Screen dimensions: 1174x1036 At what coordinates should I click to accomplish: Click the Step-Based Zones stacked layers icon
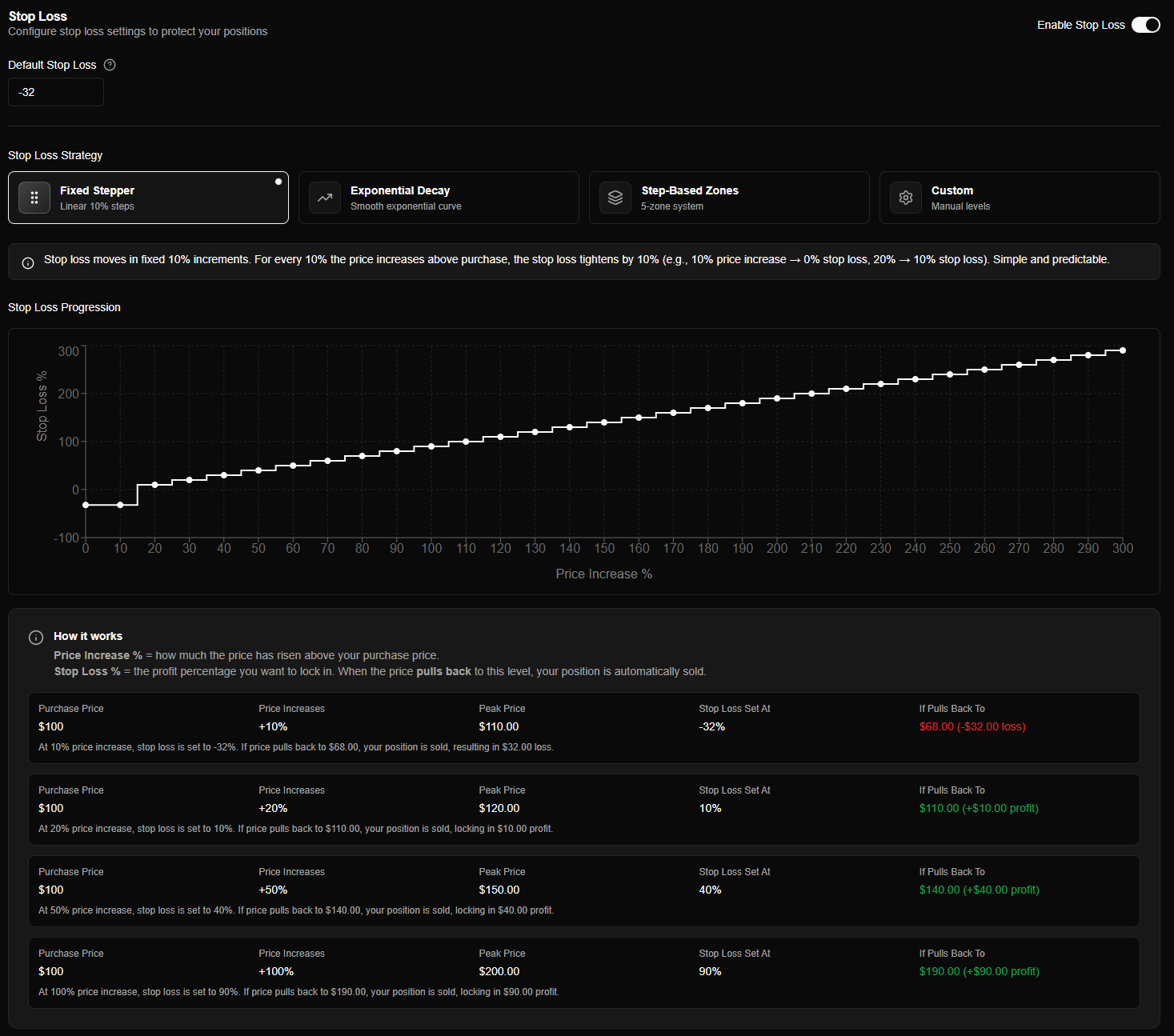(615, 198)
